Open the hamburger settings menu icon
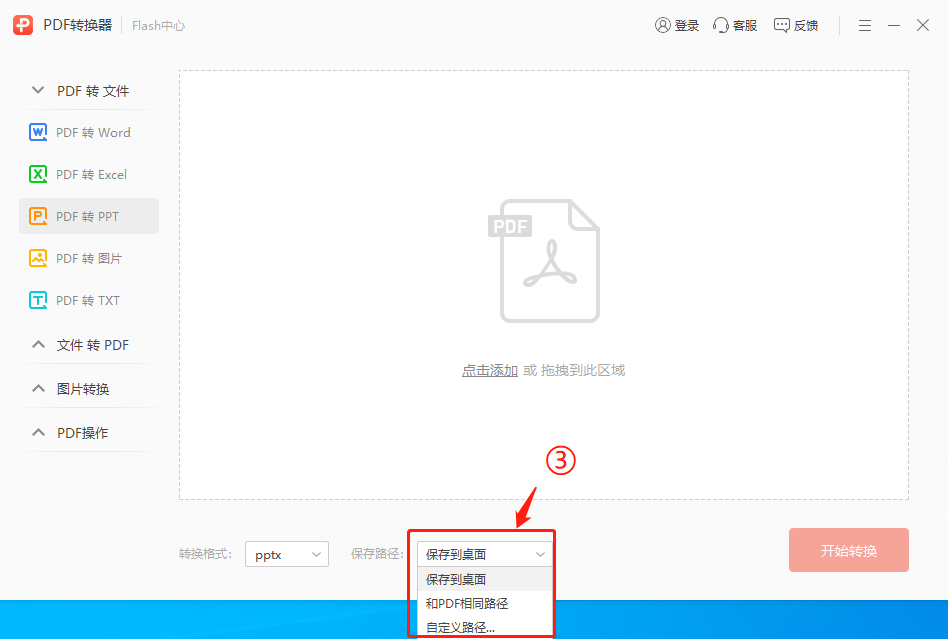This screenshot has height=639, width=948. (x=864, y=25)
